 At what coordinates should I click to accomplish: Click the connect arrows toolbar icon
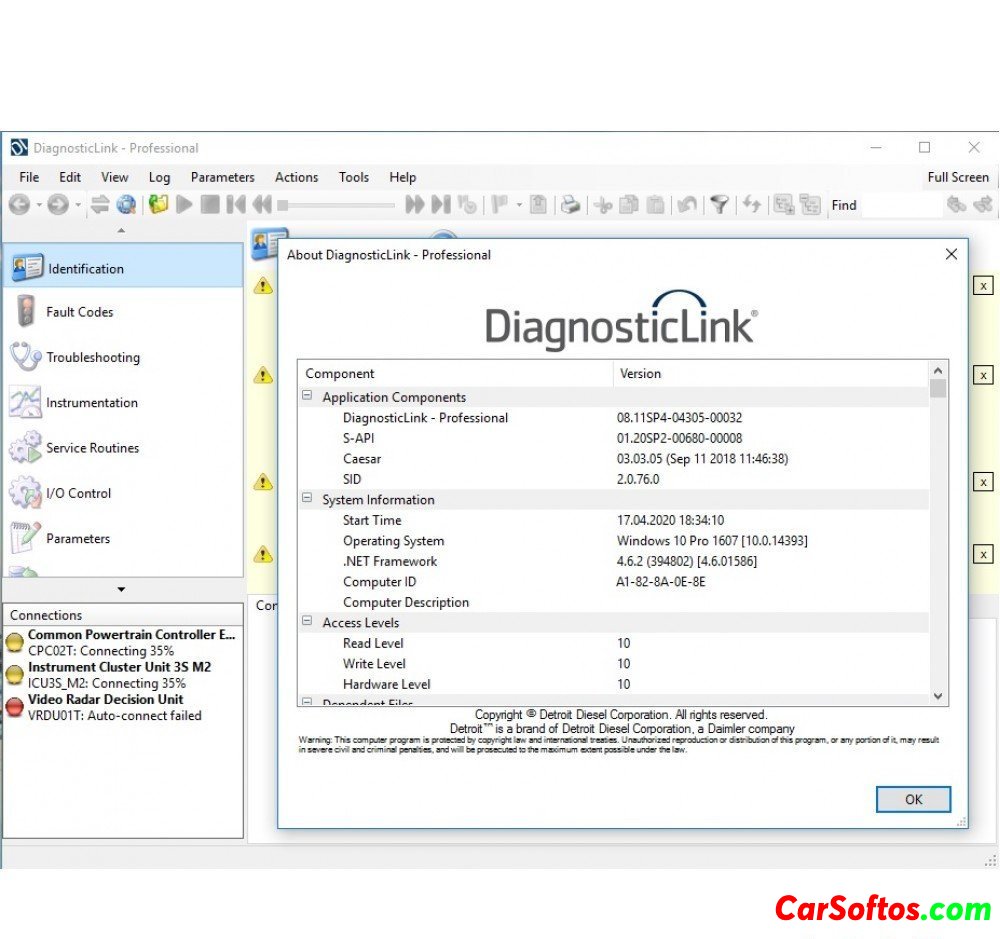coord(100,205)
